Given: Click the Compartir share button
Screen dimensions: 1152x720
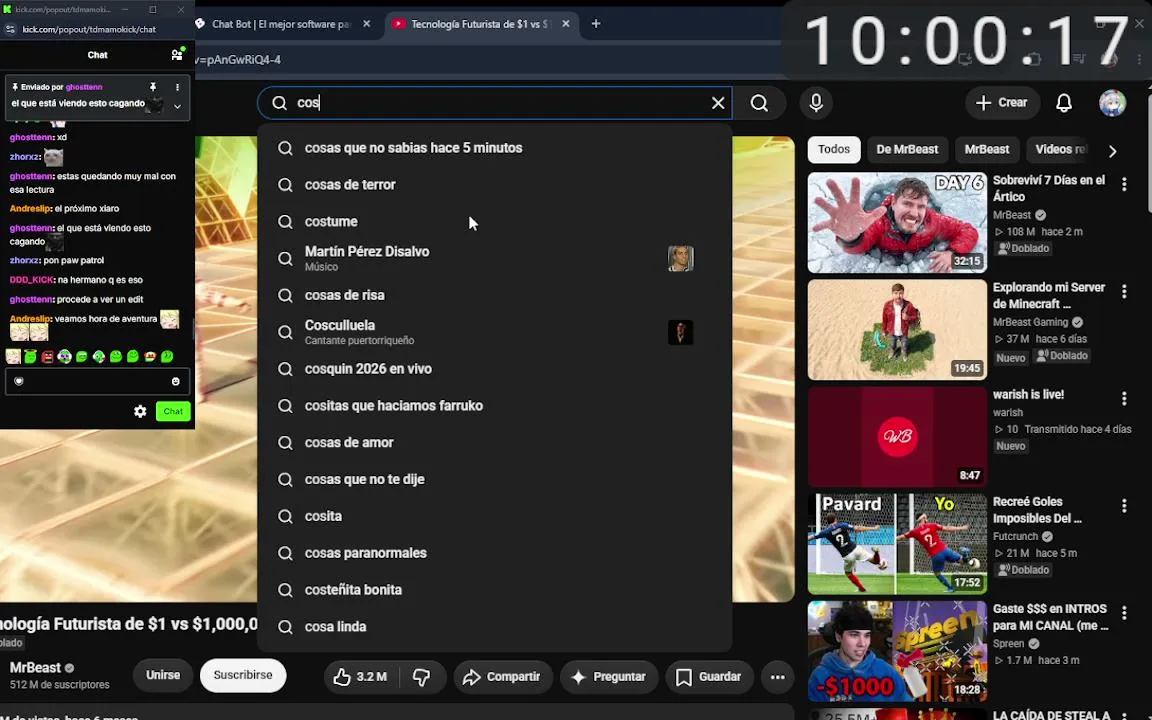Looking at the screenshot, I should click(x=502, y=677).
